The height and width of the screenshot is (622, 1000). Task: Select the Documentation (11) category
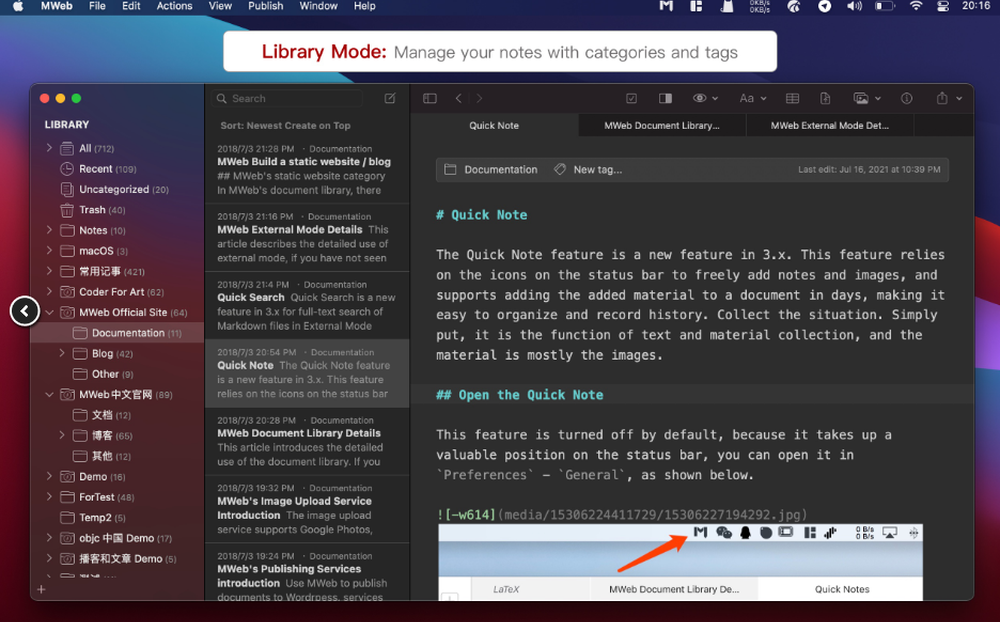tap(118, 333)
